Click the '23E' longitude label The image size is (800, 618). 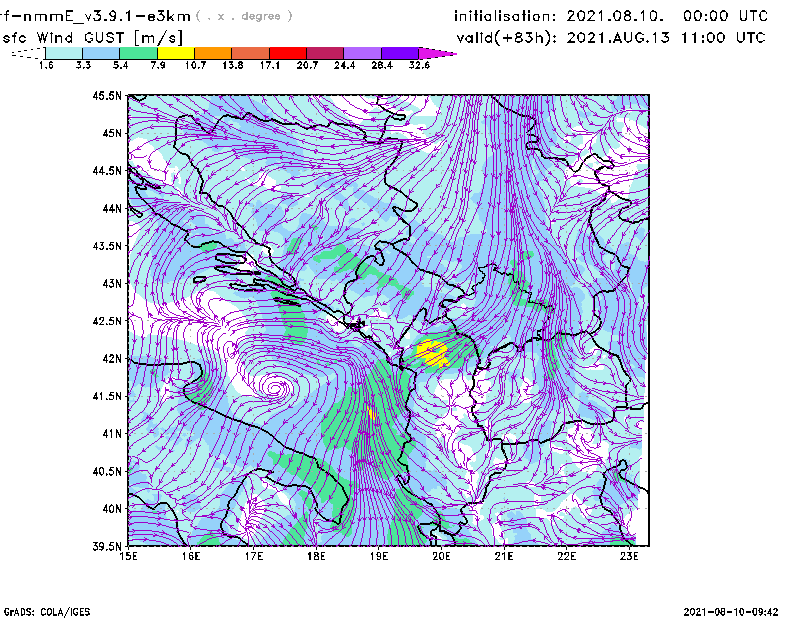[629, 556]
